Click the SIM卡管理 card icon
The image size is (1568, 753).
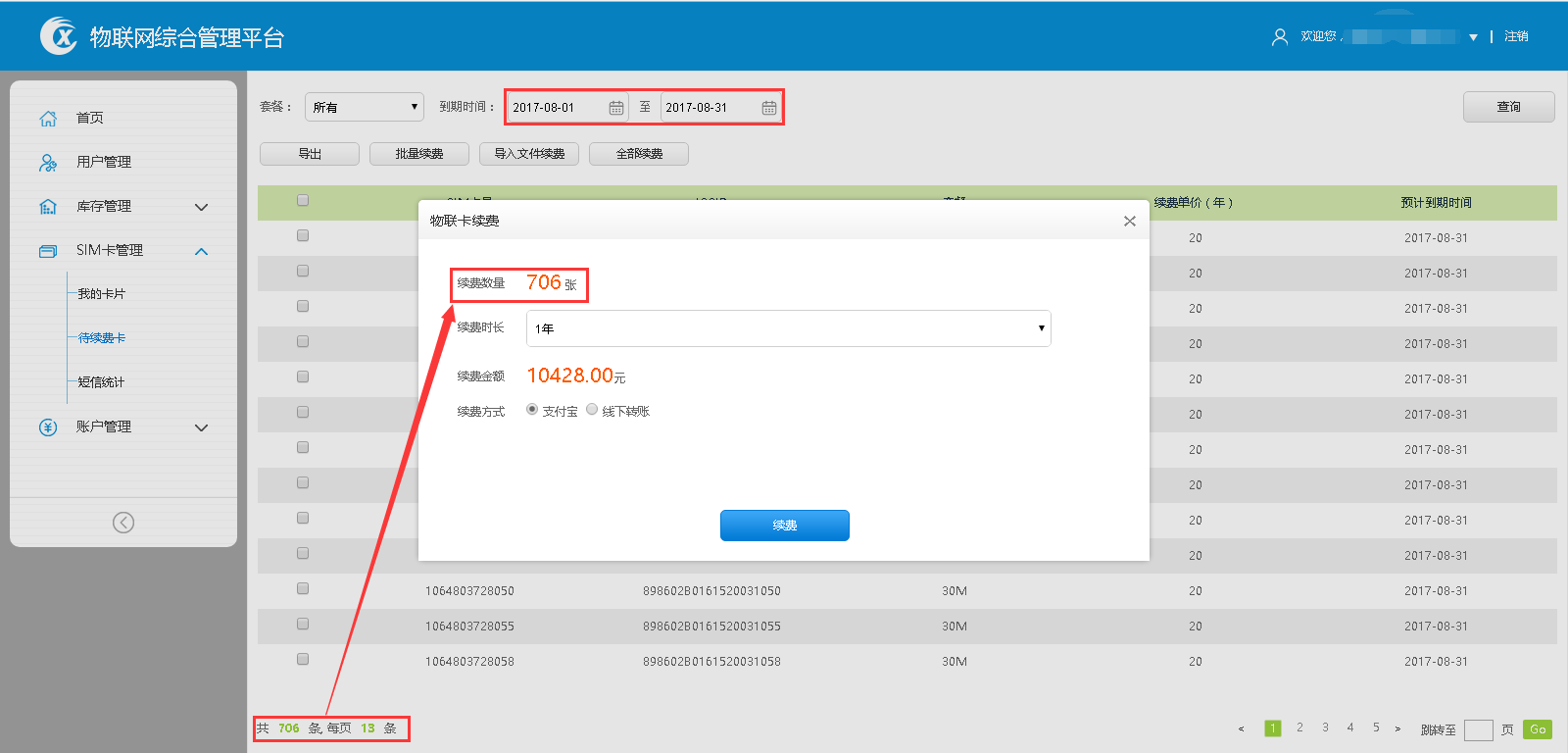click(48, 251)
